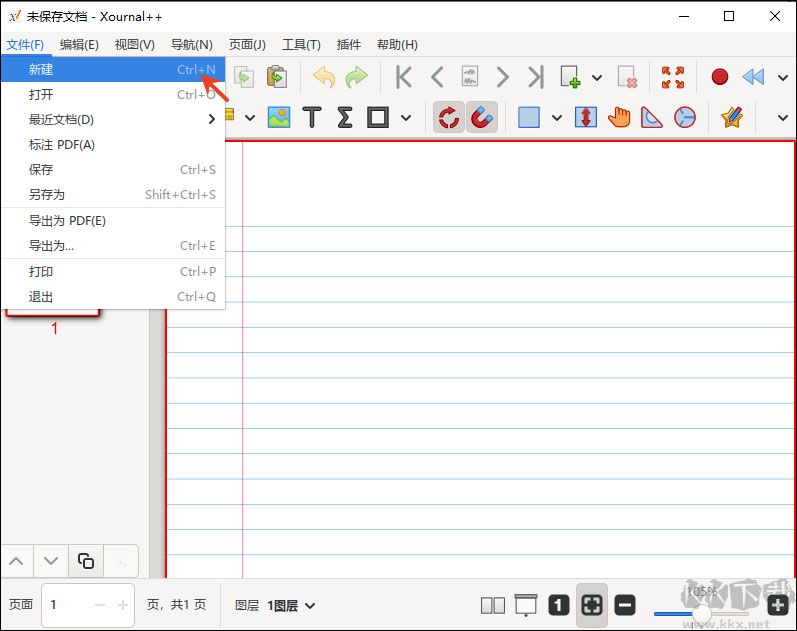Open the Help menu
Image resolution: width=797 pixels, height=631 pixels.
pos(397,45)
